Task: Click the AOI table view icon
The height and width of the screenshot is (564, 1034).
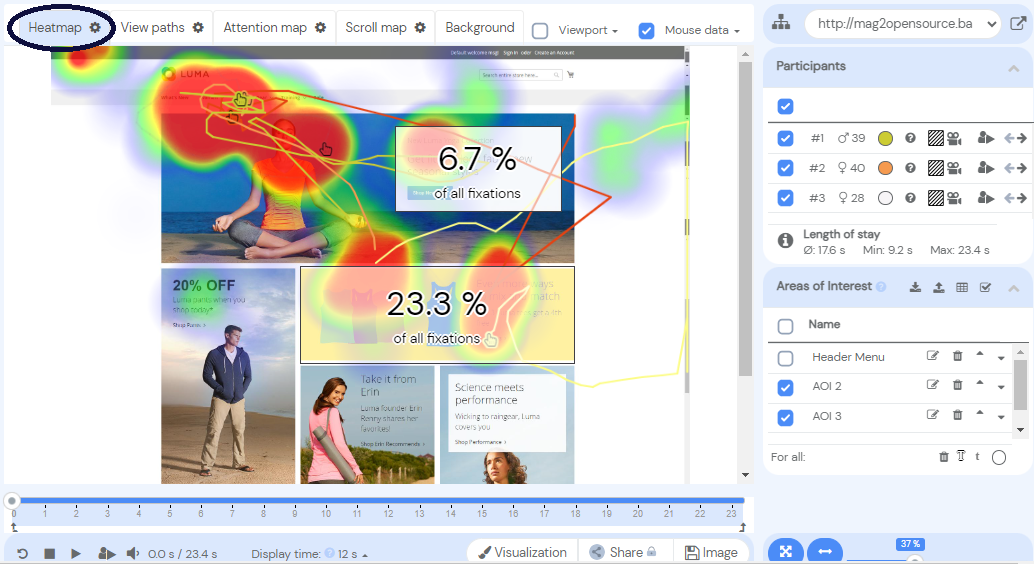Action: click(962, 287)
